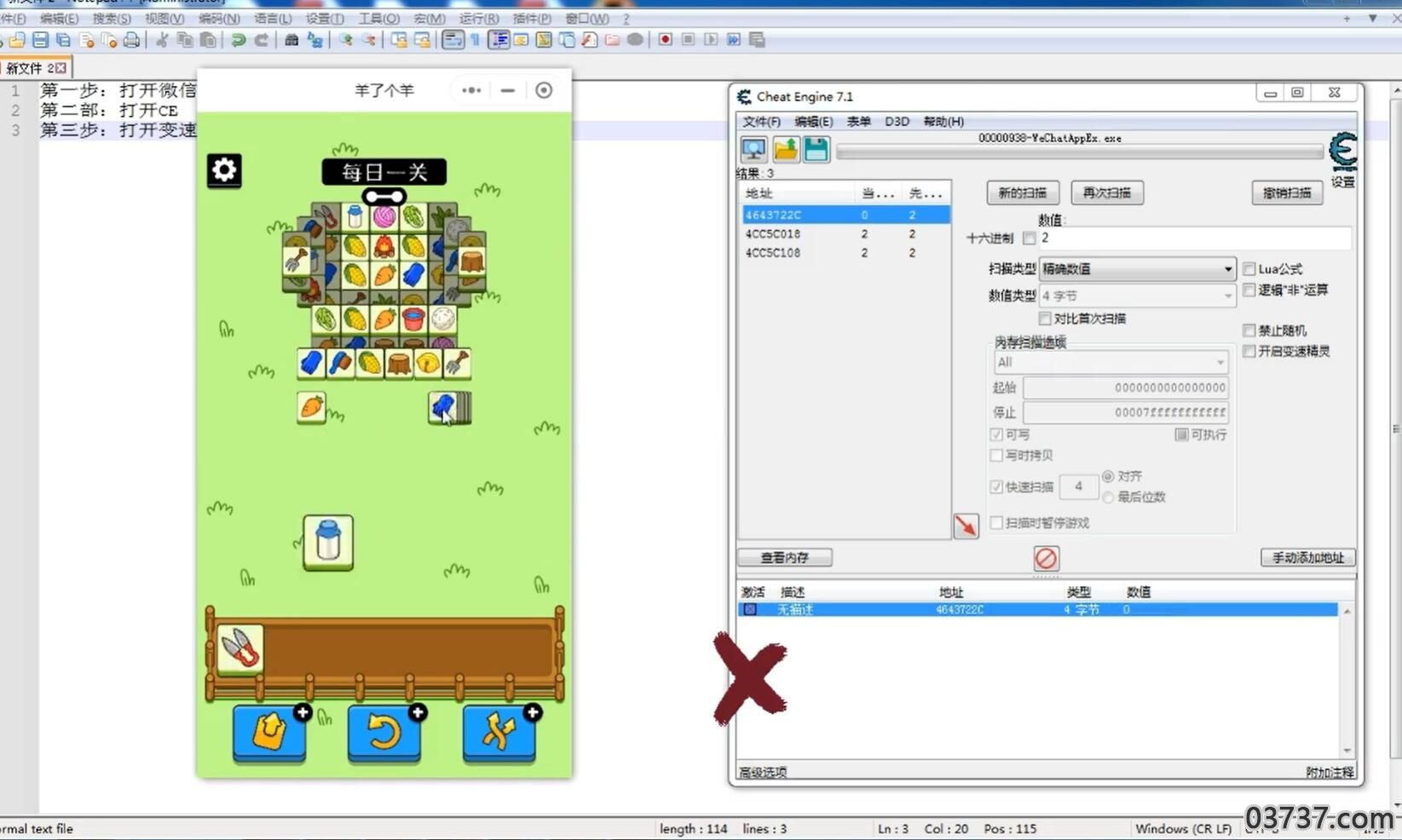Image resolution: width=1402 pixels, height=840 pixels.
Task: Click the red arrow add-to-list icon
Action: click(x=966, y=526)
